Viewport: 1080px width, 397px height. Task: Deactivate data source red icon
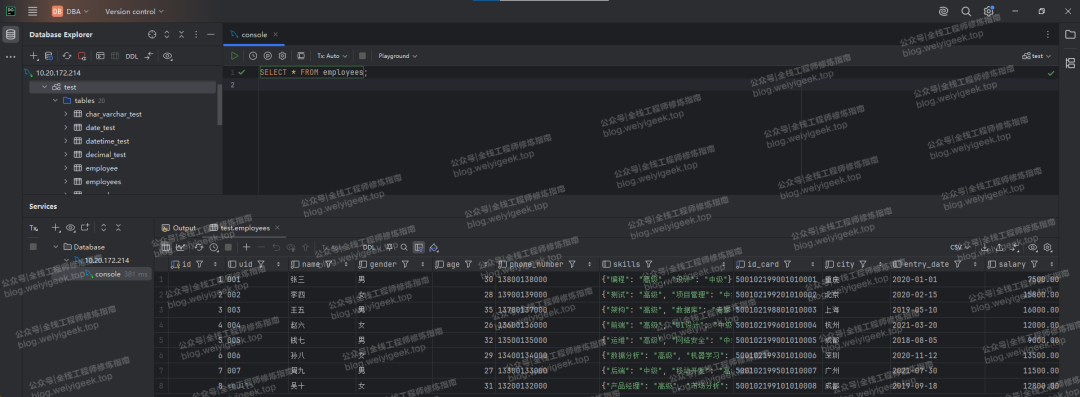click(x=82, y=56)
